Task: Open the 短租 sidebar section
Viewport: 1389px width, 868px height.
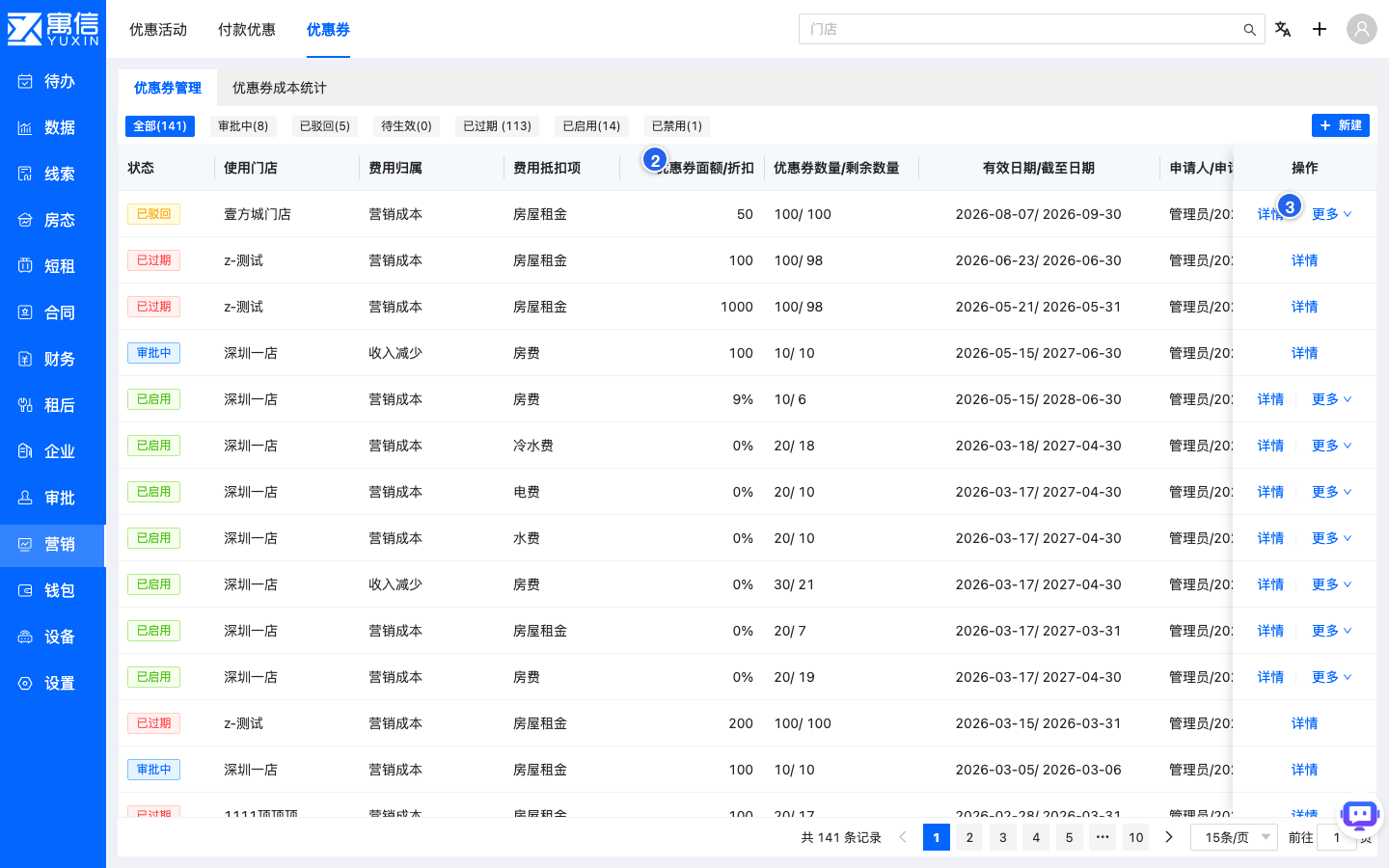Action: coord(53,266)
